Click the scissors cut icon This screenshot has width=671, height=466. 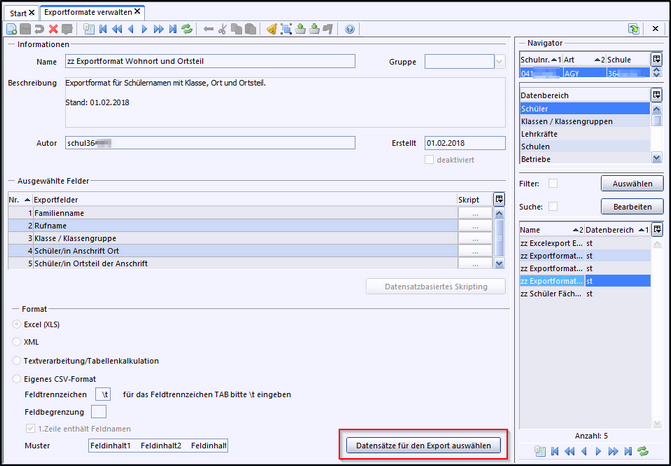click(223, 30)
